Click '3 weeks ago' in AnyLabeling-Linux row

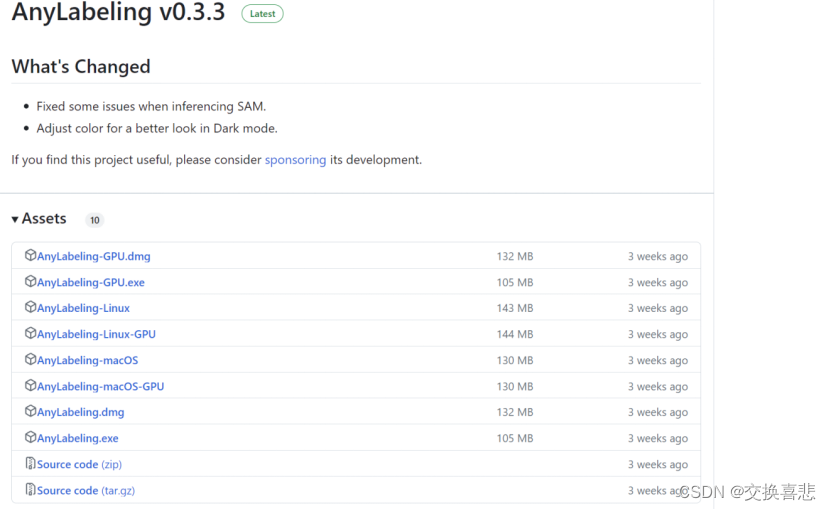(658, 308)
